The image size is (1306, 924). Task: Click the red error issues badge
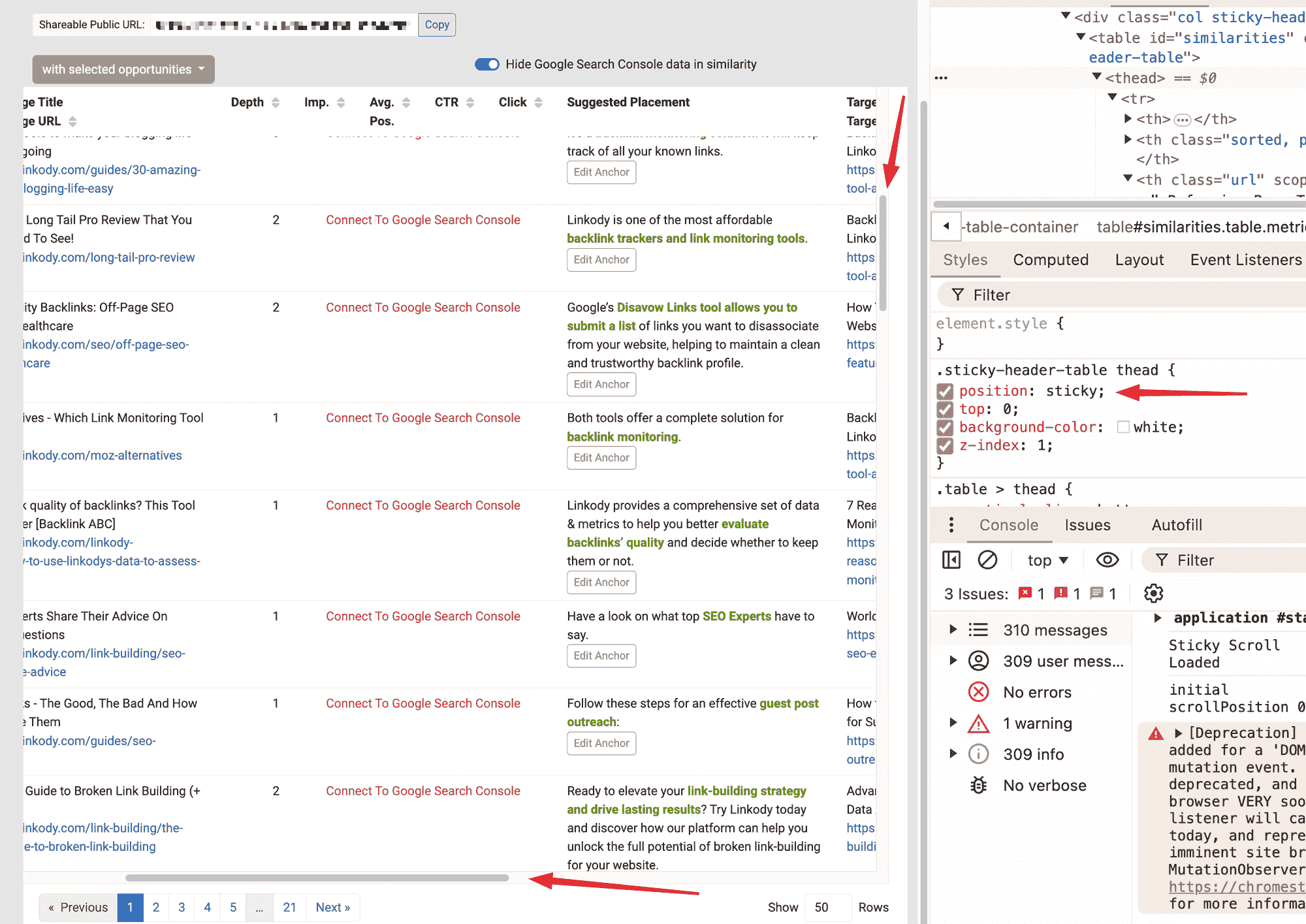click(1025, 593)
